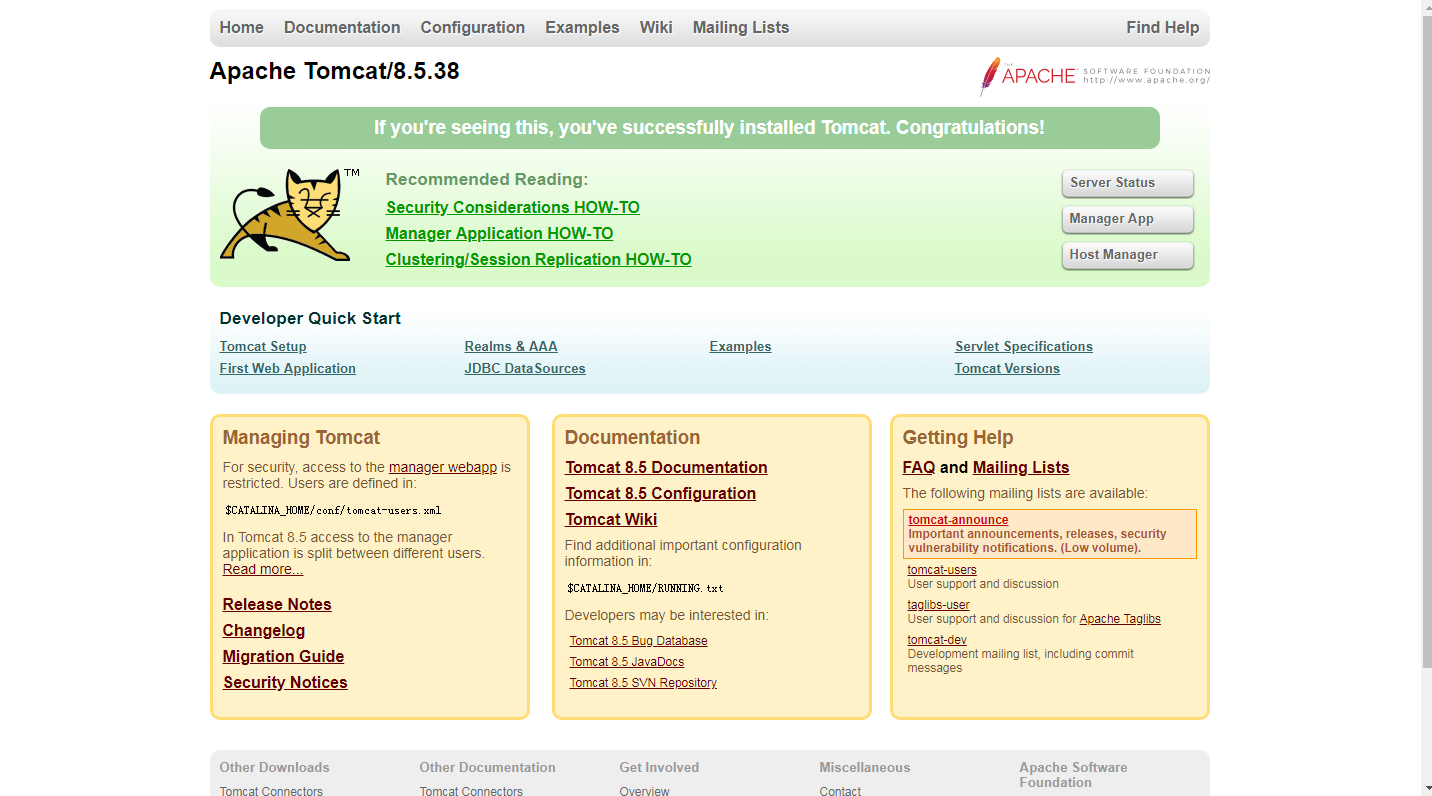Screen dimensions: 1432x796
Task: Open the FAQ link in Getting Help
Action: click(919, 468)
